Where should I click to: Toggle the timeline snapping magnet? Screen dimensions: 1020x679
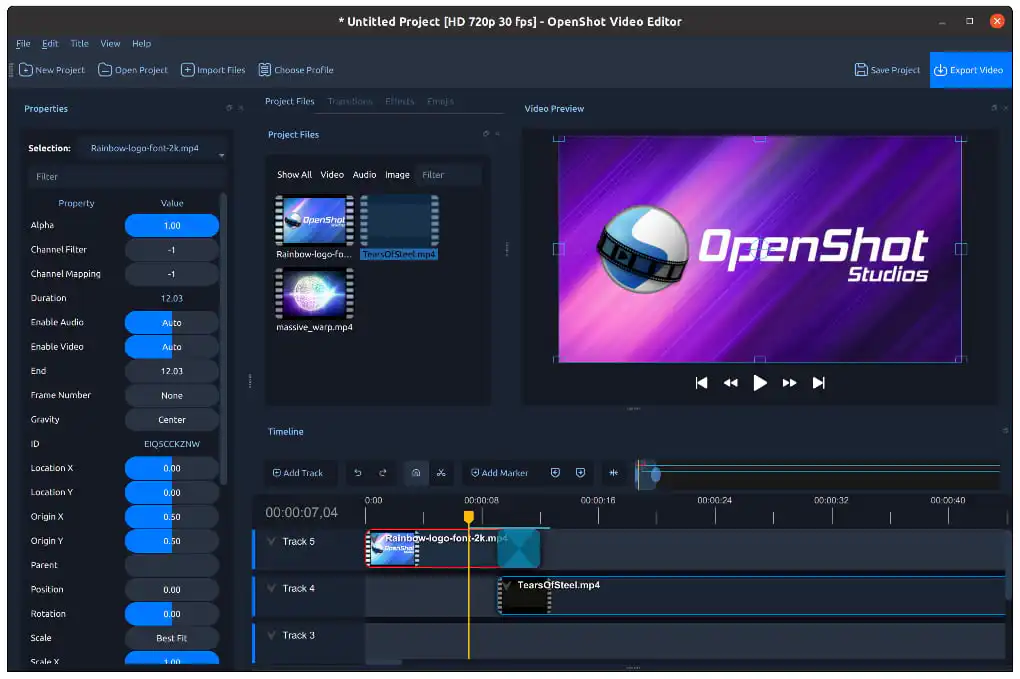(416, 473)
